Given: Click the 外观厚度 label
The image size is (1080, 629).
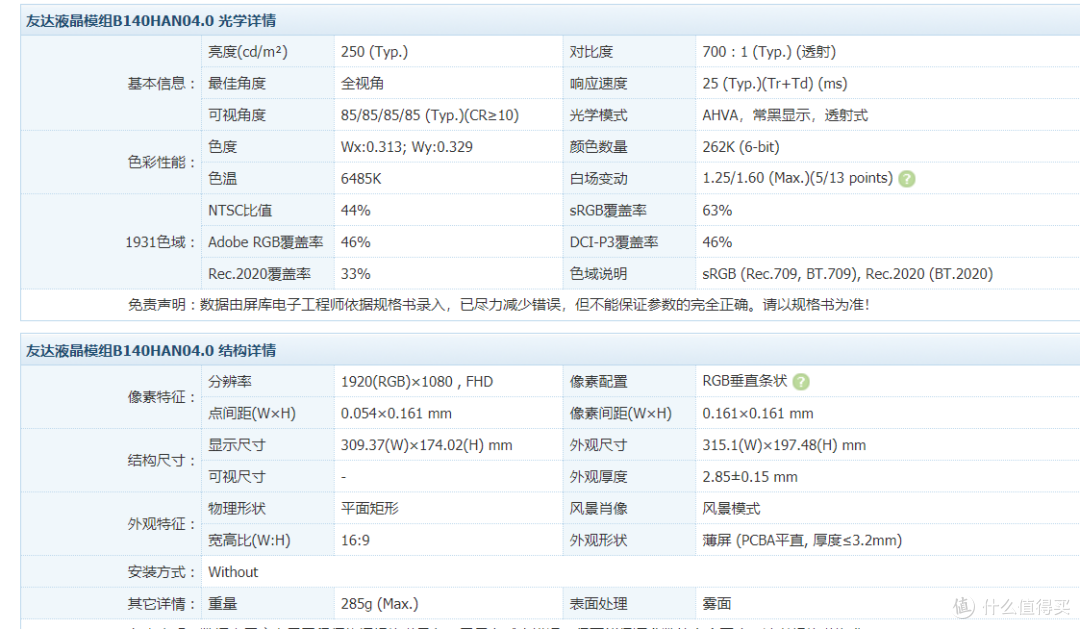Looking at the screenshot, I should (x=599, y=477).
